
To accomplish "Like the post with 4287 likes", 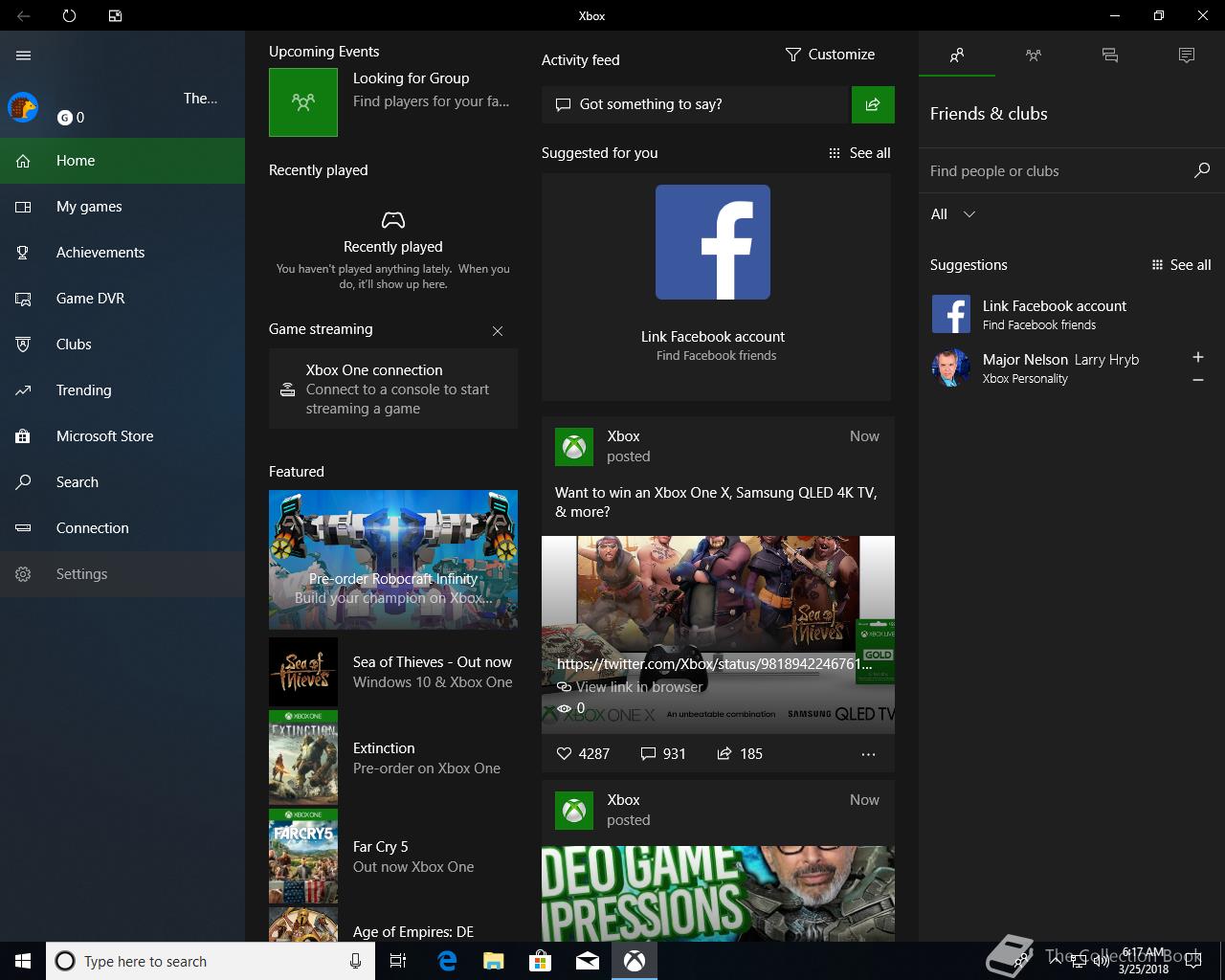I will (x=583, y=754).
